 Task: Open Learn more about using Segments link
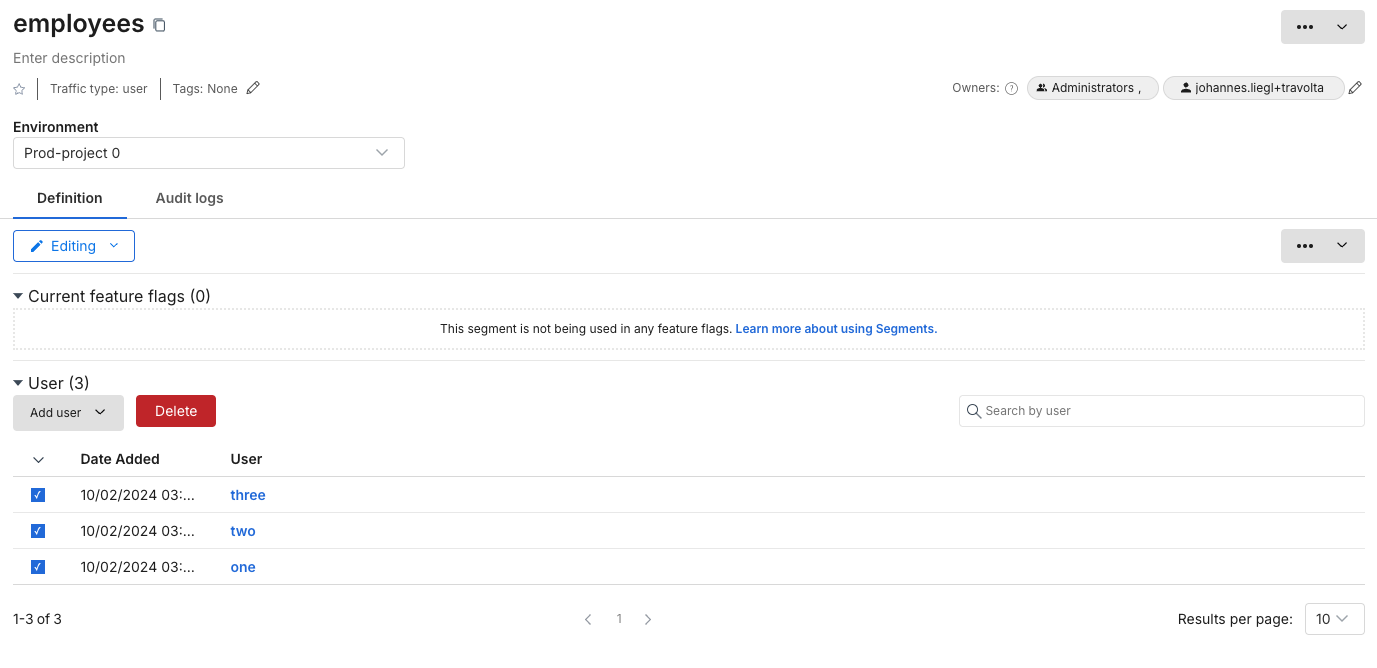click(836, 329)
